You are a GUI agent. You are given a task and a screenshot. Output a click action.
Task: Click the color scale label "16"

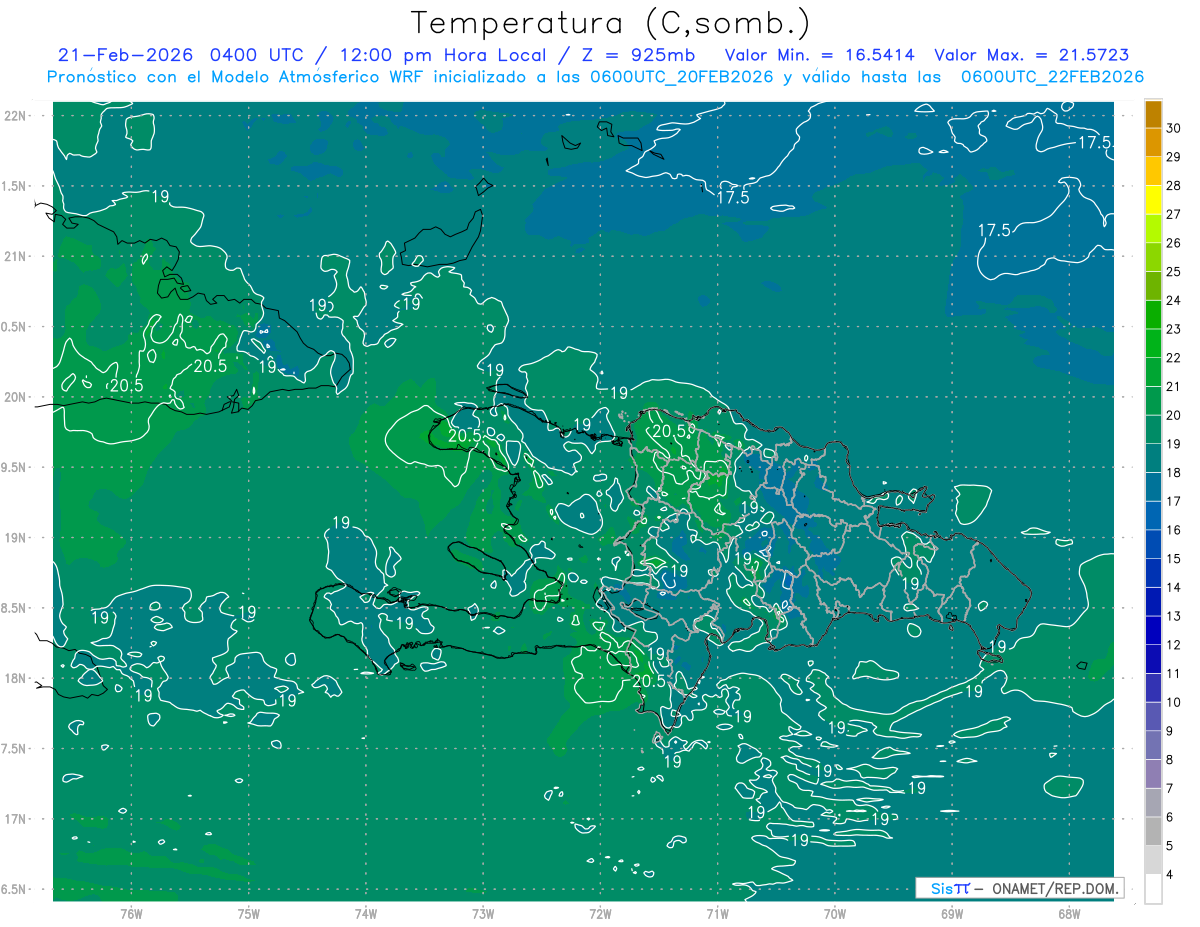(1174, 530)
